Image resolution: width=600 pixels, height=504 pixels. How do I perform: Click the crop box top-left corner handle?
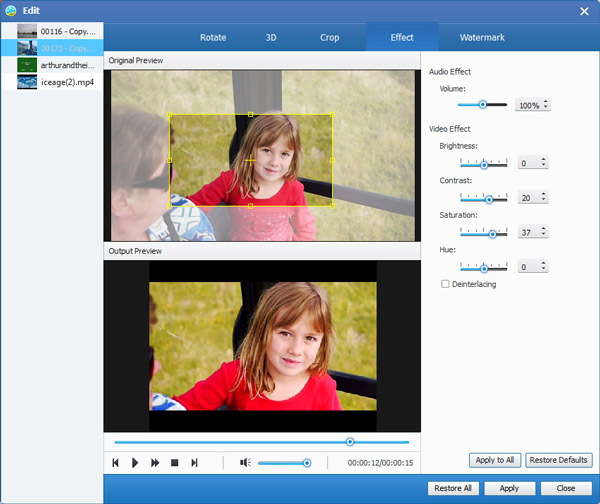[x=170, y=114]
